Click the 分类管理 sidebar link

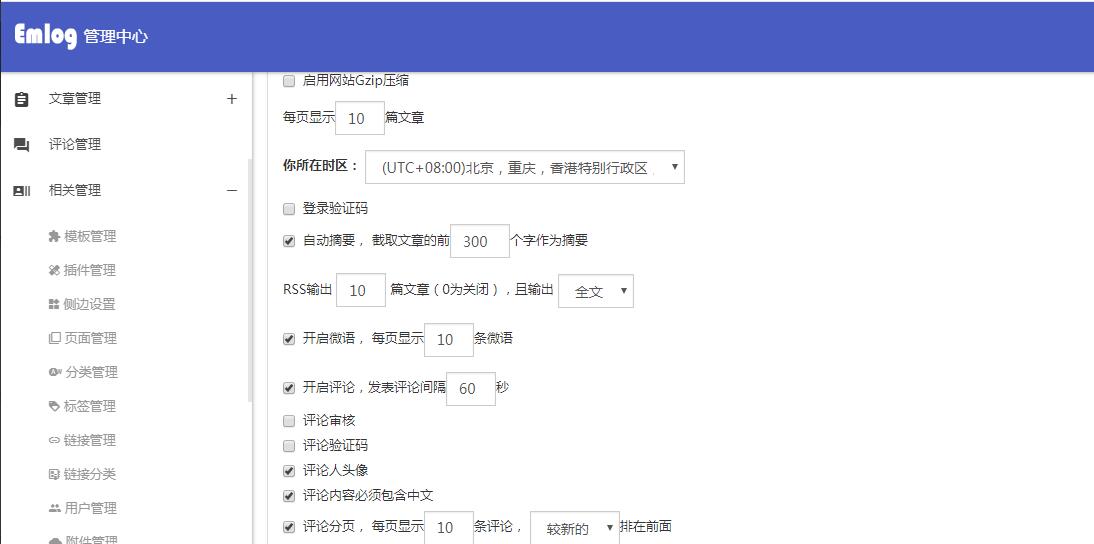pos(90,372)
